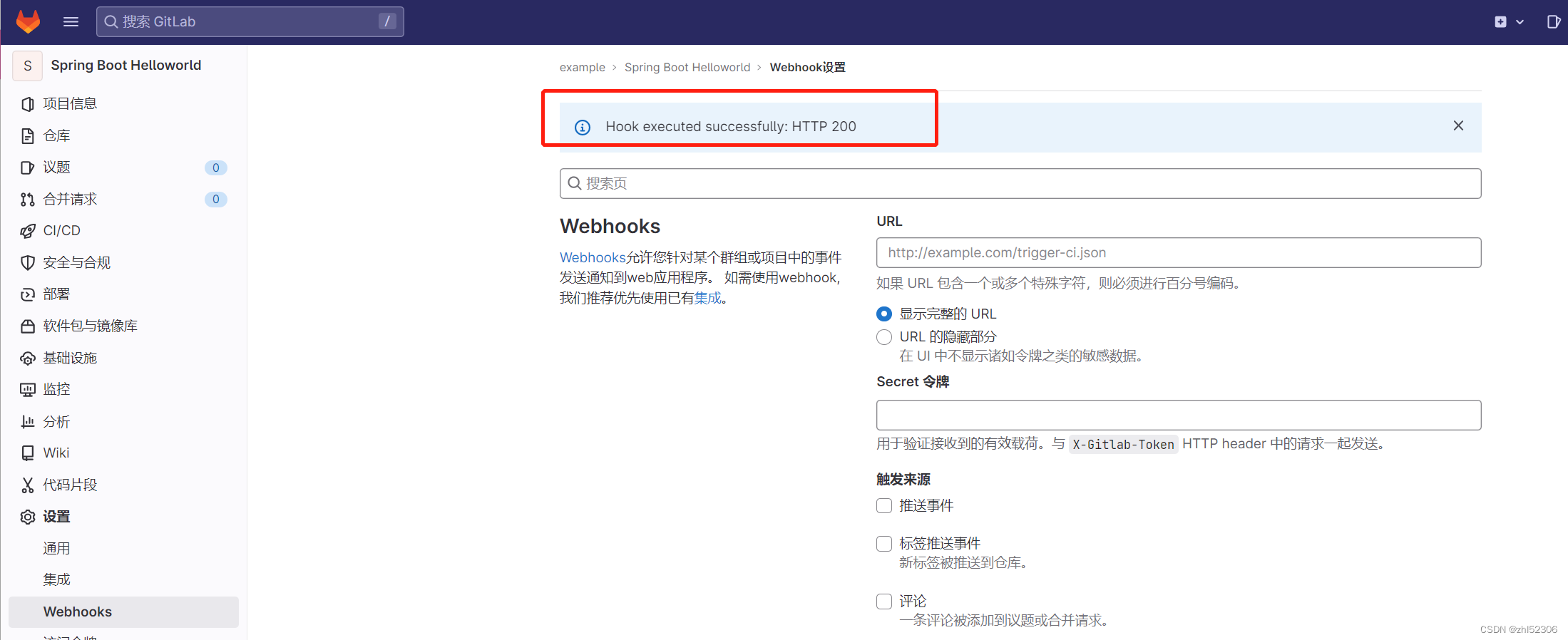Select 显示完整的 URL radio button
The width and height of the screenshot is (1568, 640).
[884, 314]
